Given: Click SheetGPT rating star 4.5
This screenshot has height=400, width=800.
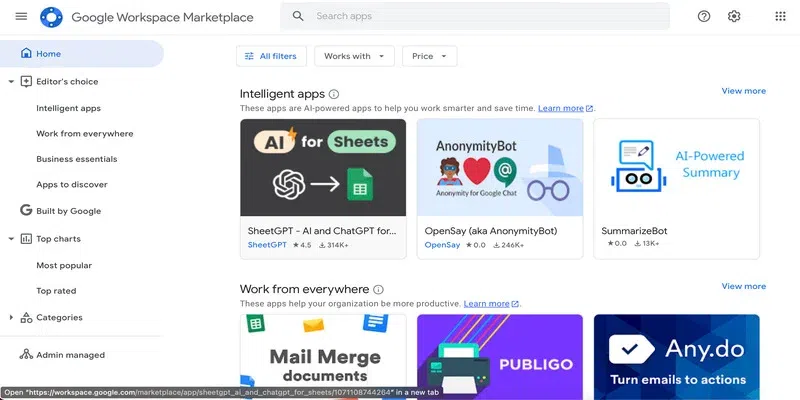Looking at the screenshot, I should (302, 245).
